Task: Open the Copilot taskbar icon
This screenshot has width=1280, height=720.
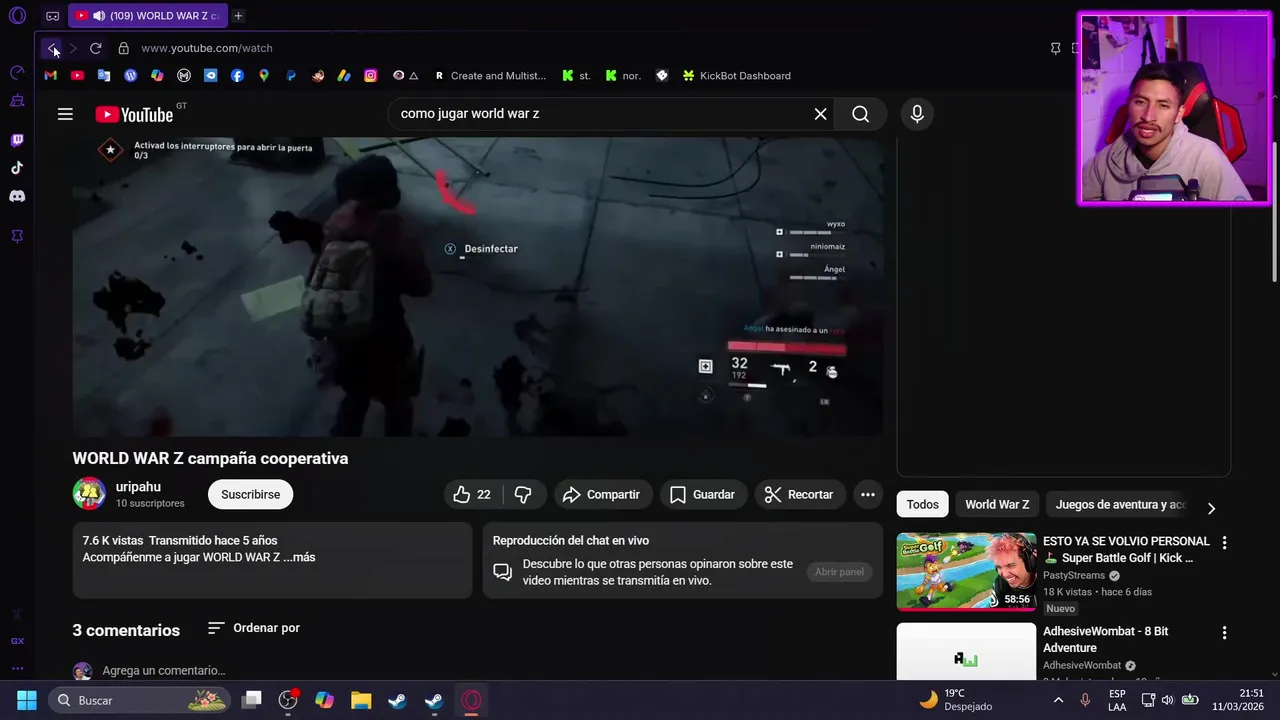Action: tap(324, 700)
